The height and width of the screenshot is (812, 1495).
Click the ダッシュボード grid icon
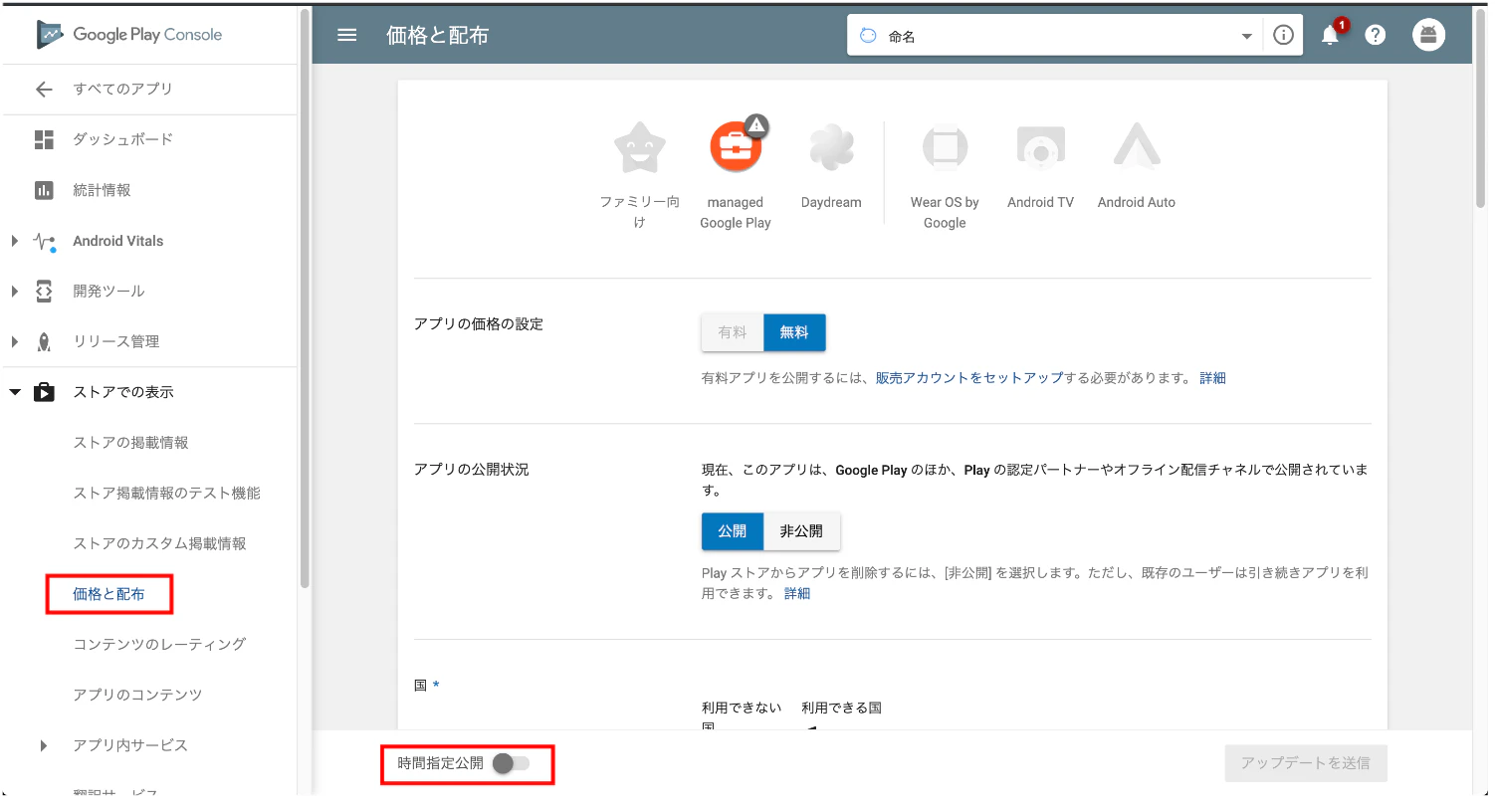[44, 140]
